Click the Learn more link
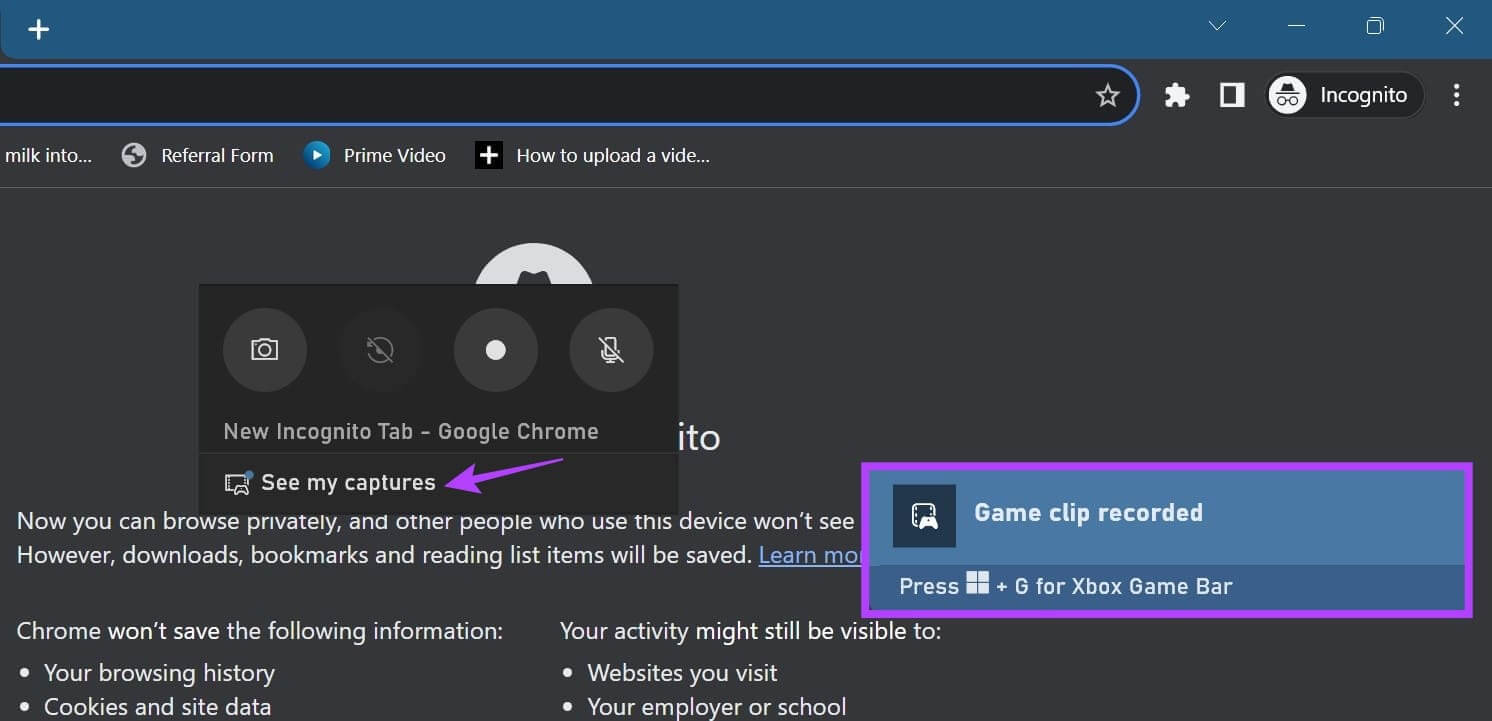 [x=810, y=555]
